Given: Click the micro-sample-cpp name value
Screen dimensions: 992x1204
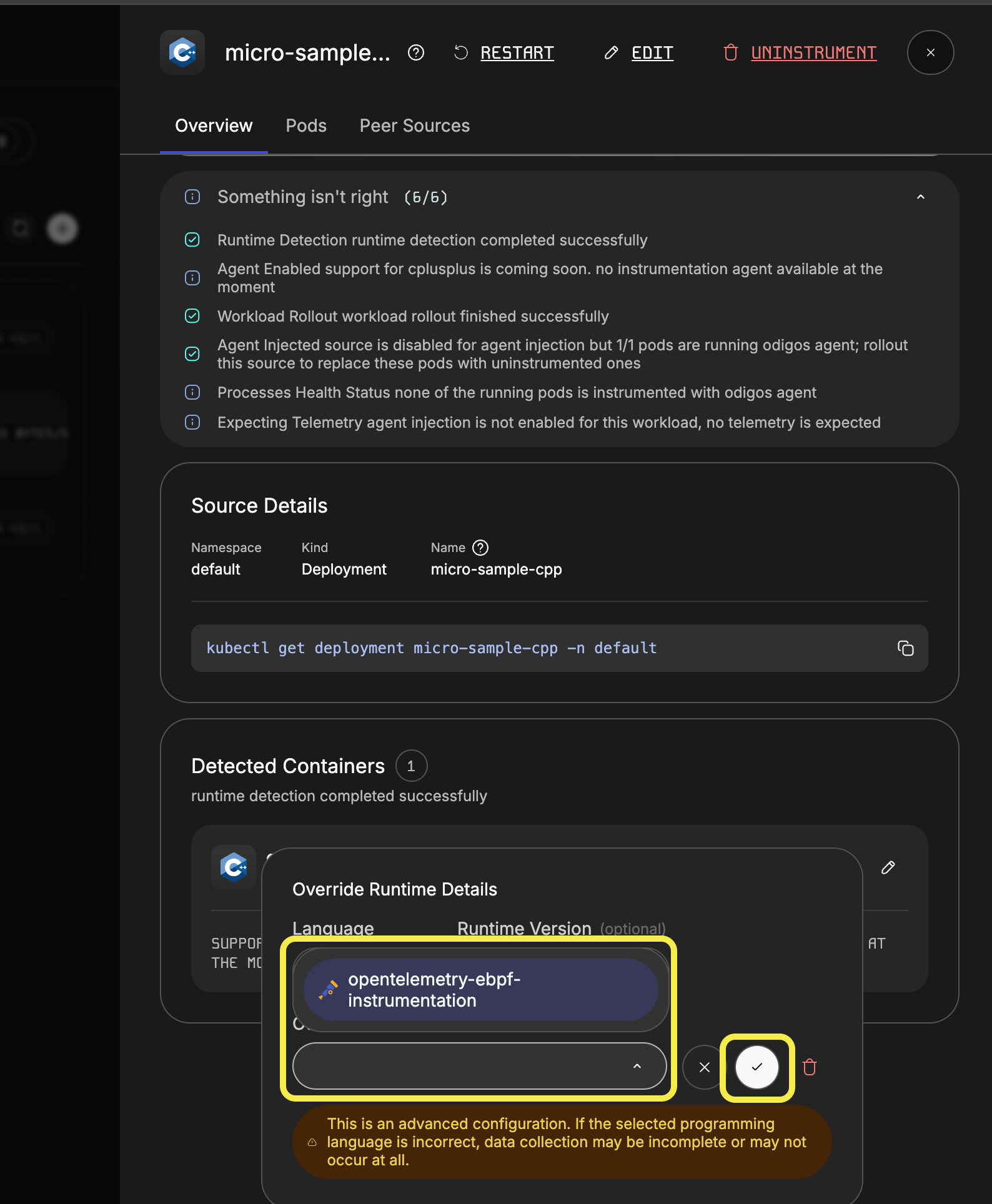Looking at the screenshot, I should click(x=496, y=570).
